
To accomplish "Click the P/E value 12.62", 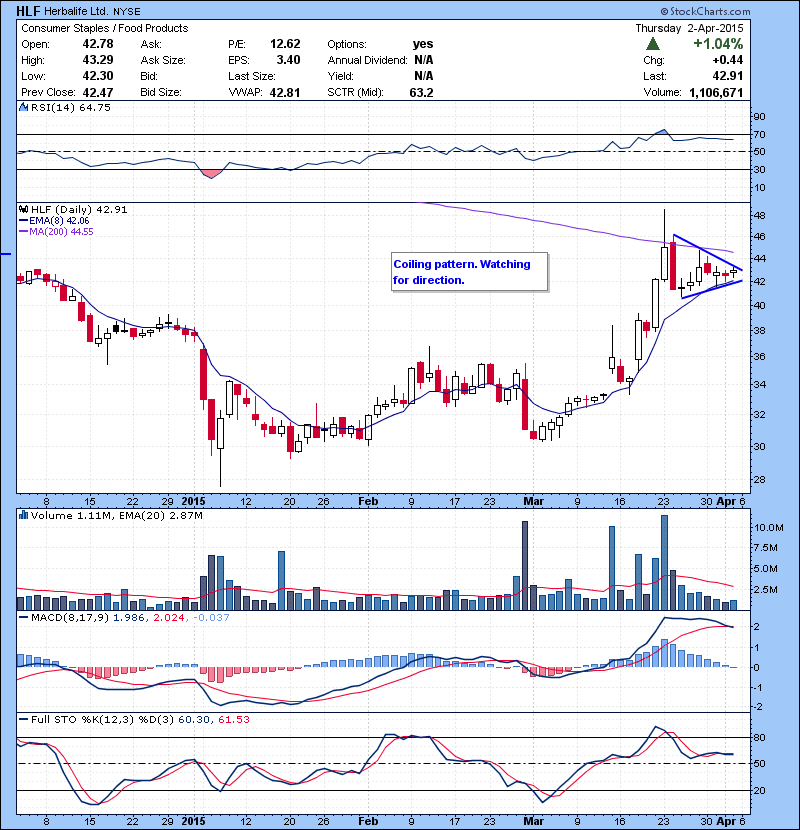I will (x=285, y=44).
